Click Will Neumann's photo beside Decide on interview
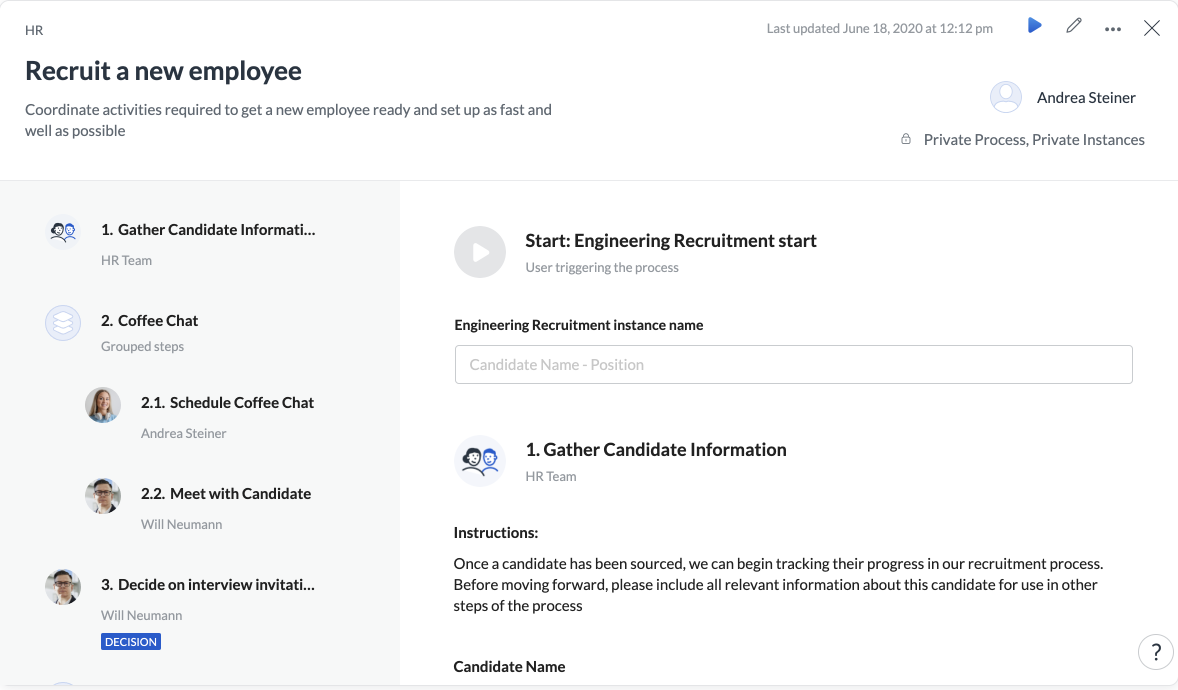1178x690 pixels. tap(63, 587)
